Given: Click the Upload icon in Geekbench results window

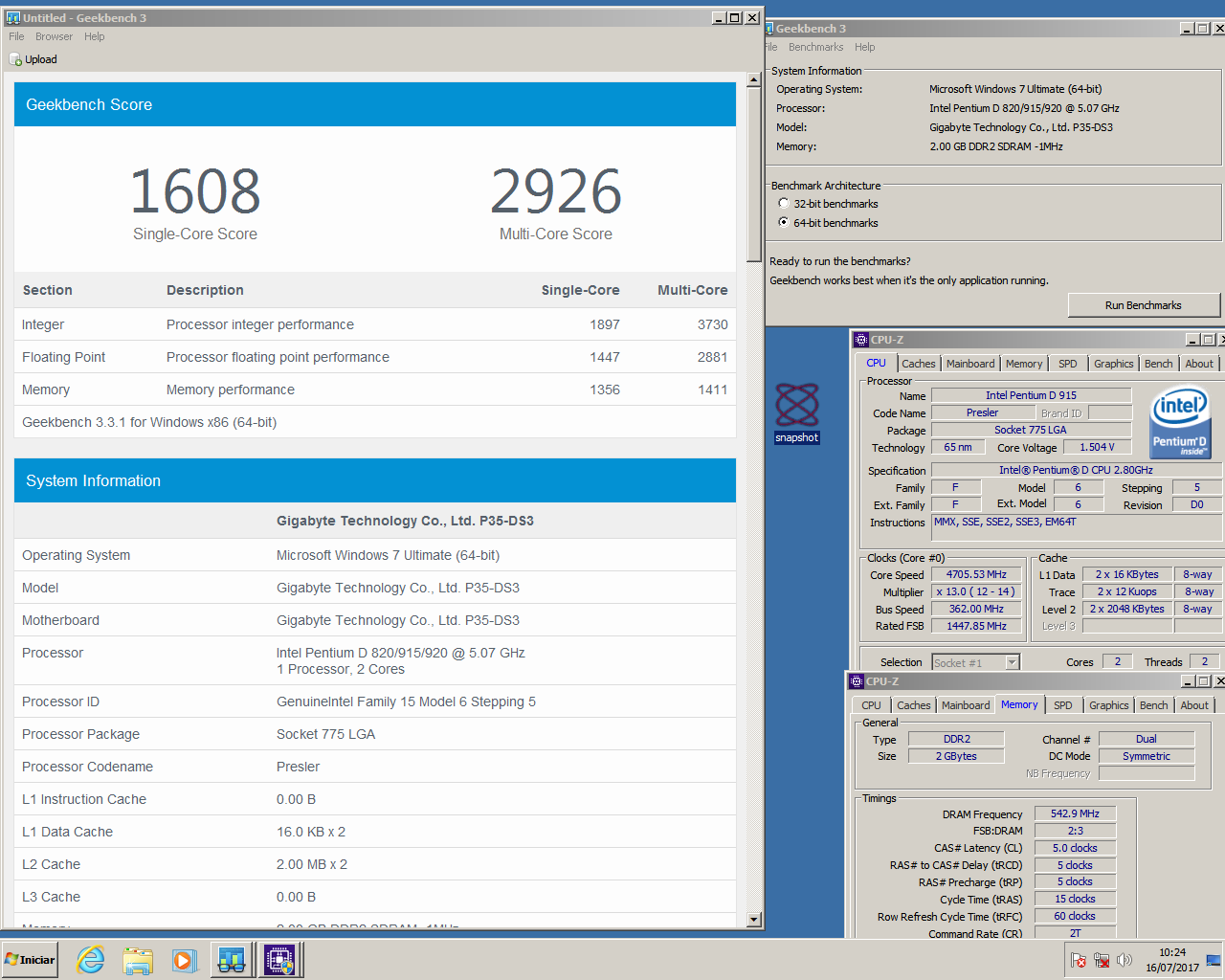Looking at the screenshot, I should coord(15,59).
